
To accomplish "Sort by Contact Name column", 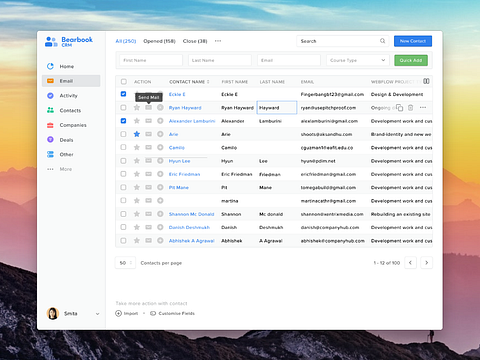I will (189, 82).
